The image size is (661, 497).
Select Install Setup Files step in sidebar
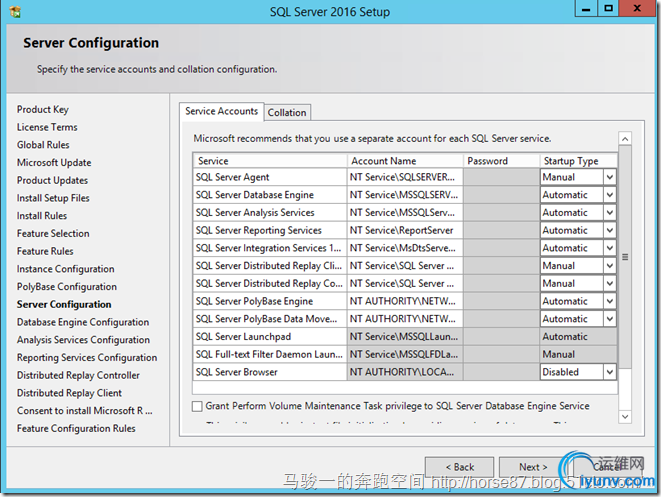coord(53,198)
